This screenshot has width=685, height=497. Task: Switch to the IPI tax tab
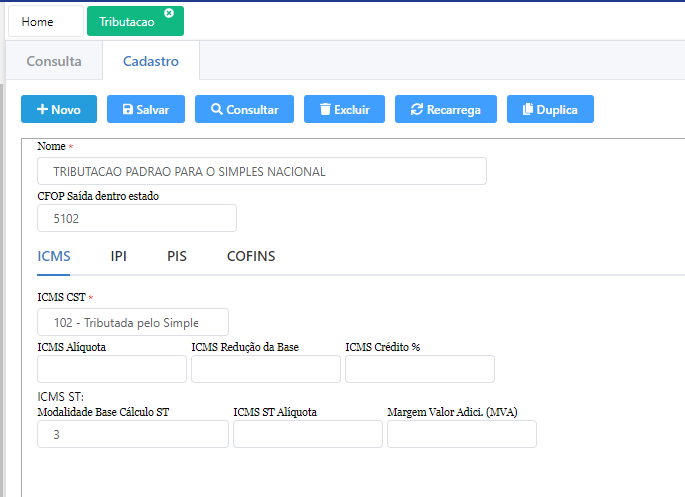(x=119, y=256)
